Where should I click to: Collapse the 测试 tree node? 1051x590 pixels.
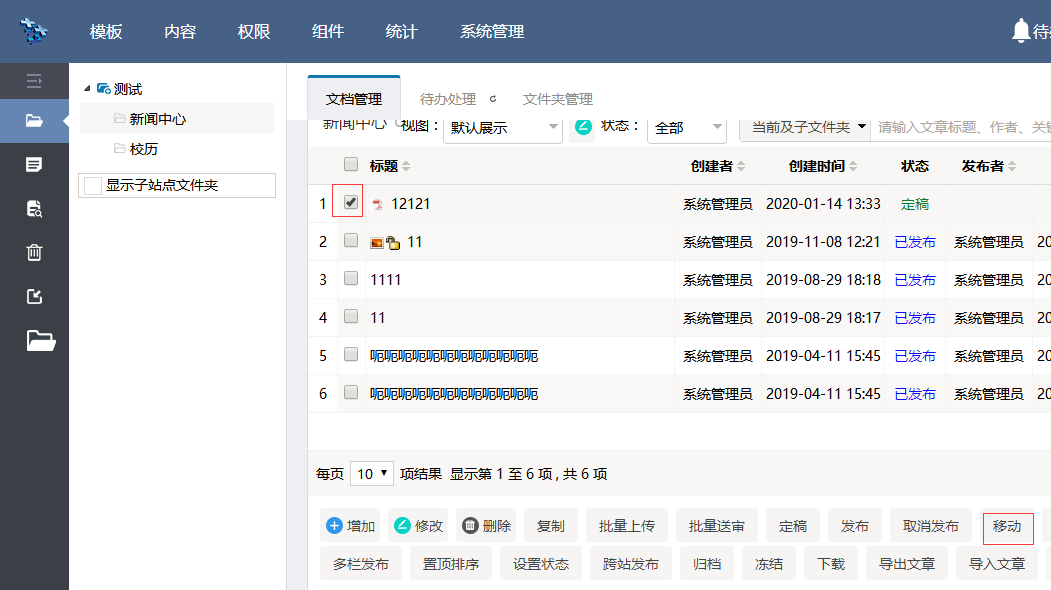point(87,89)
